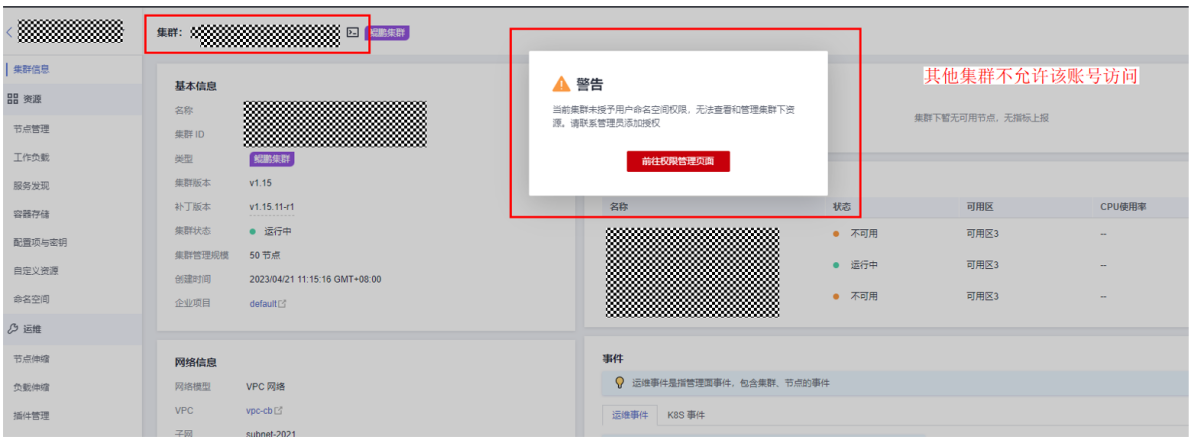1191x440 pixels.
Task: Open 命名空间 in the sidebar
Action: (x=32, y=299)
